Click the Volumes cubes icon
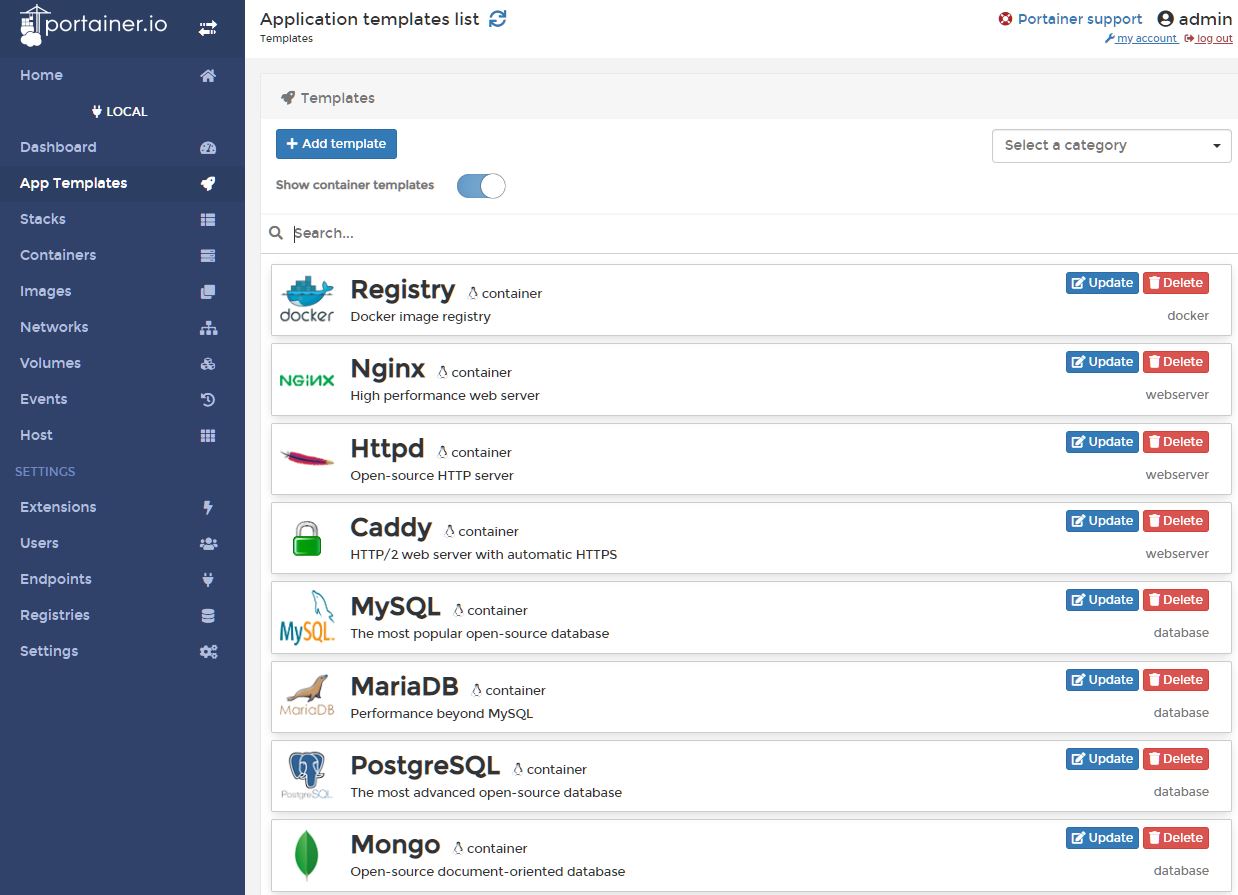 click(x=208, y=363)
